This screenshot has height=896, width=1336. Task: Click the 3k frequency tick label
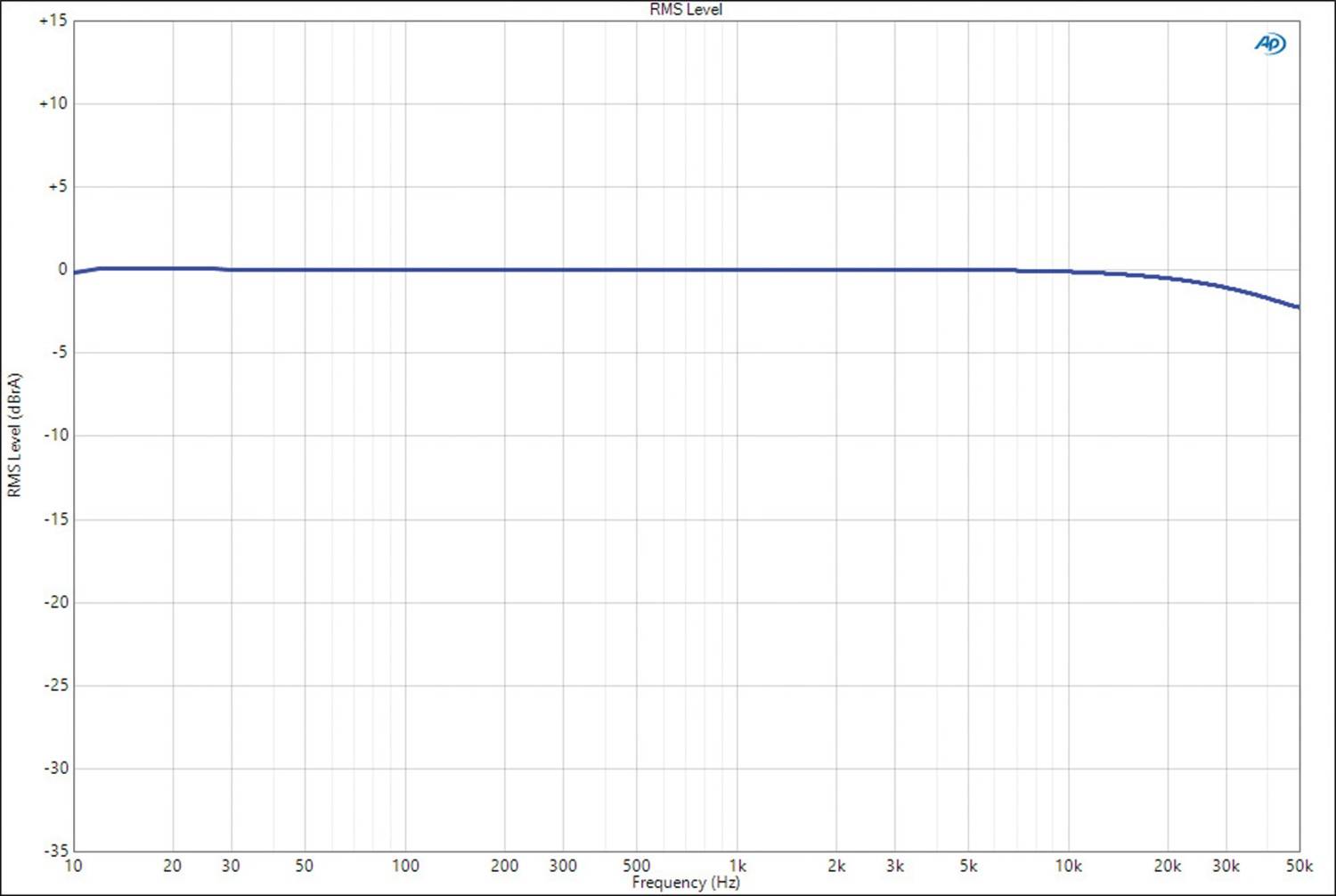coord(895,866)
